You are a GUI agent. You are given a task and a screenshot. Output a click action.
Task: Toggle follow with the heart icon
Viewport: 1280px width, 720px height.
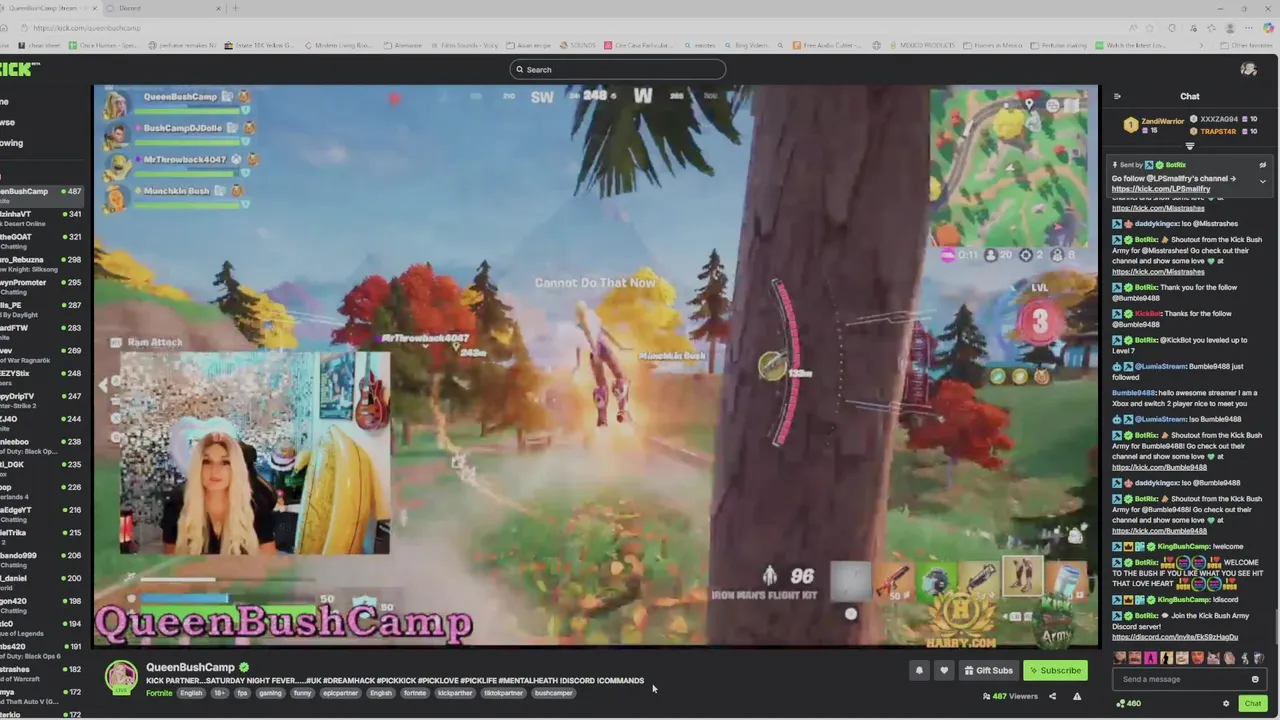[943, 670]
